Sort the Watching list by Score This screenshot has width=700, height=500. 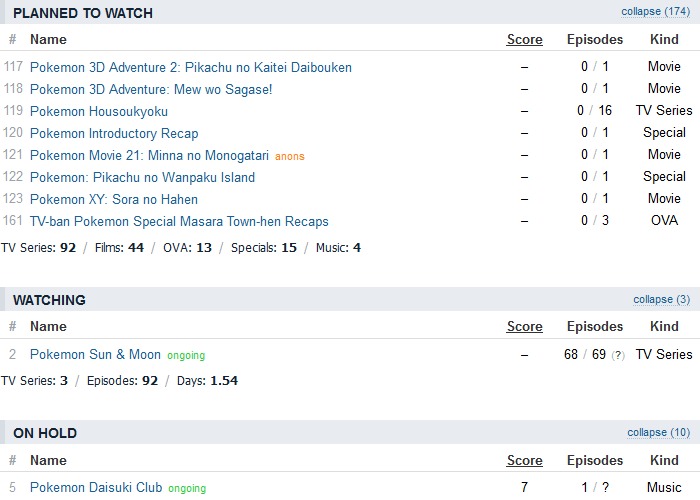pos(524,327)
